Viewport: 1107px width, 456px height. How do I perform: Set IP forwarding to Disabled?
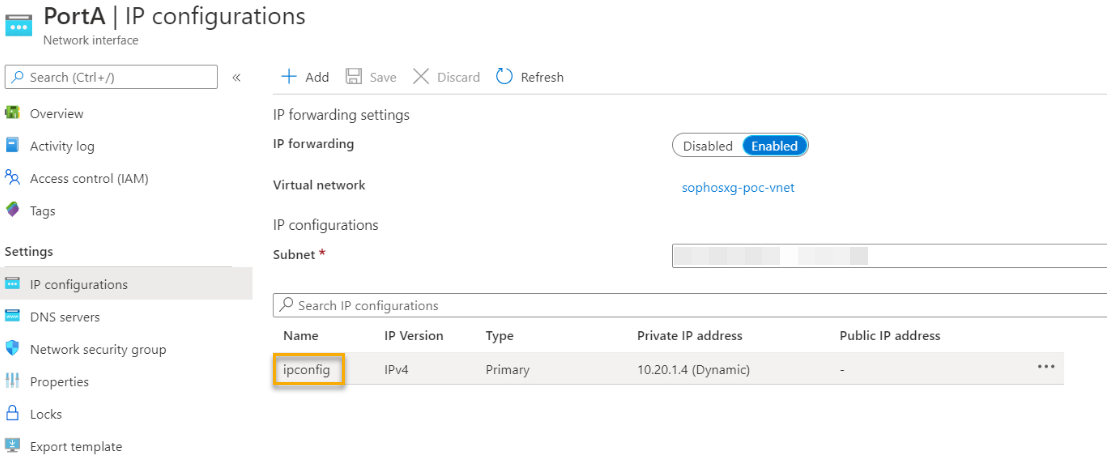coord(707,146)
